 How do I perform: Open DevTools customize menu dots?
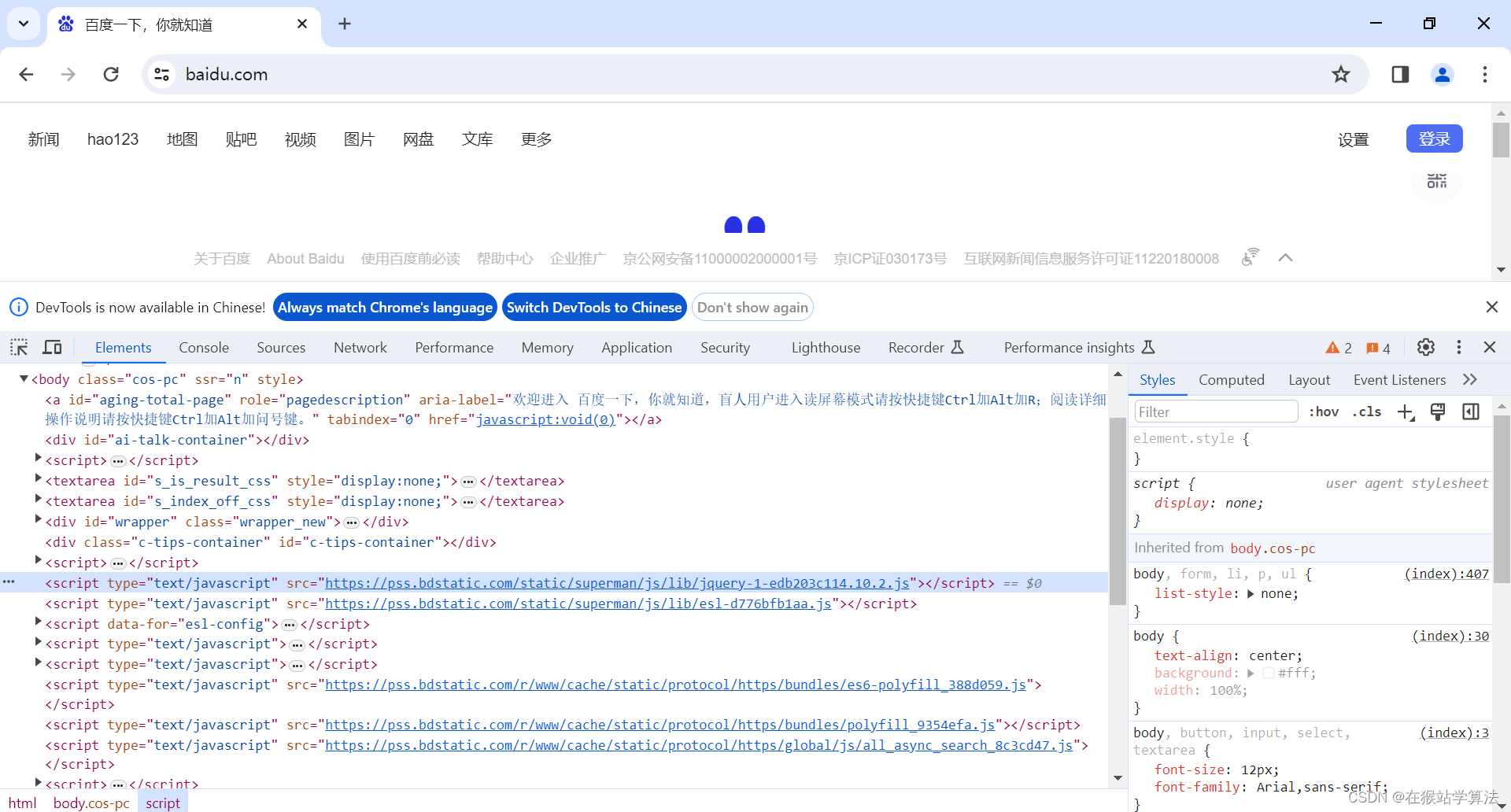coord(1459,347)
